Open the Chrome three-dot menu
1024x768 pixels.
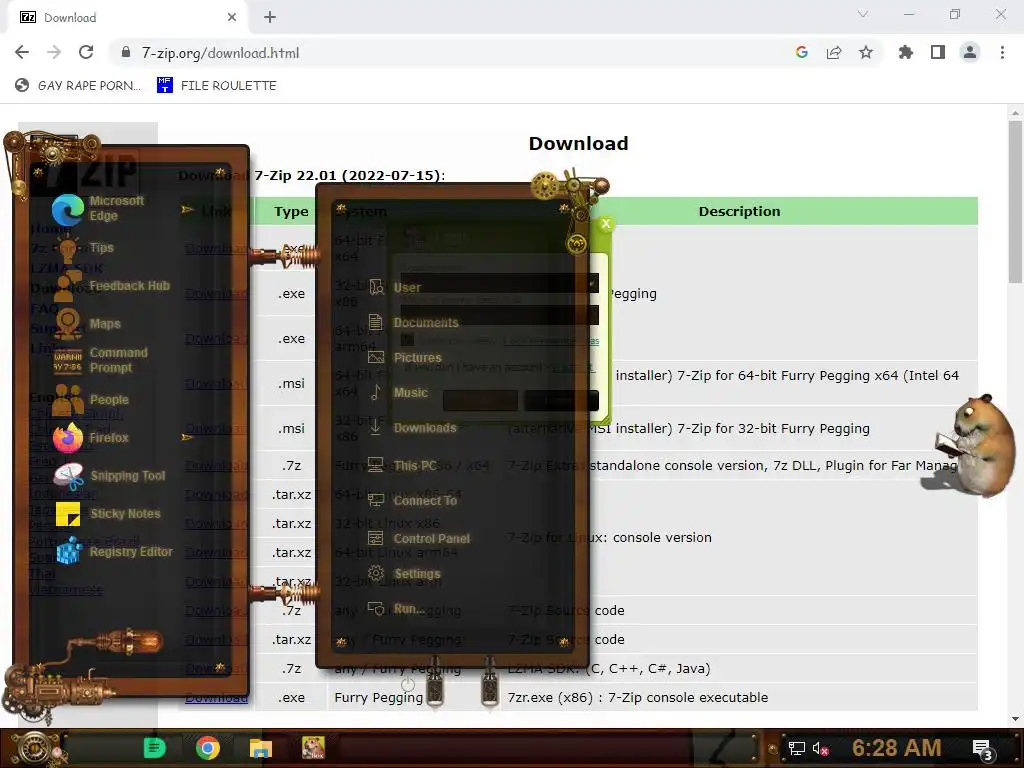tap(1002, 52)
